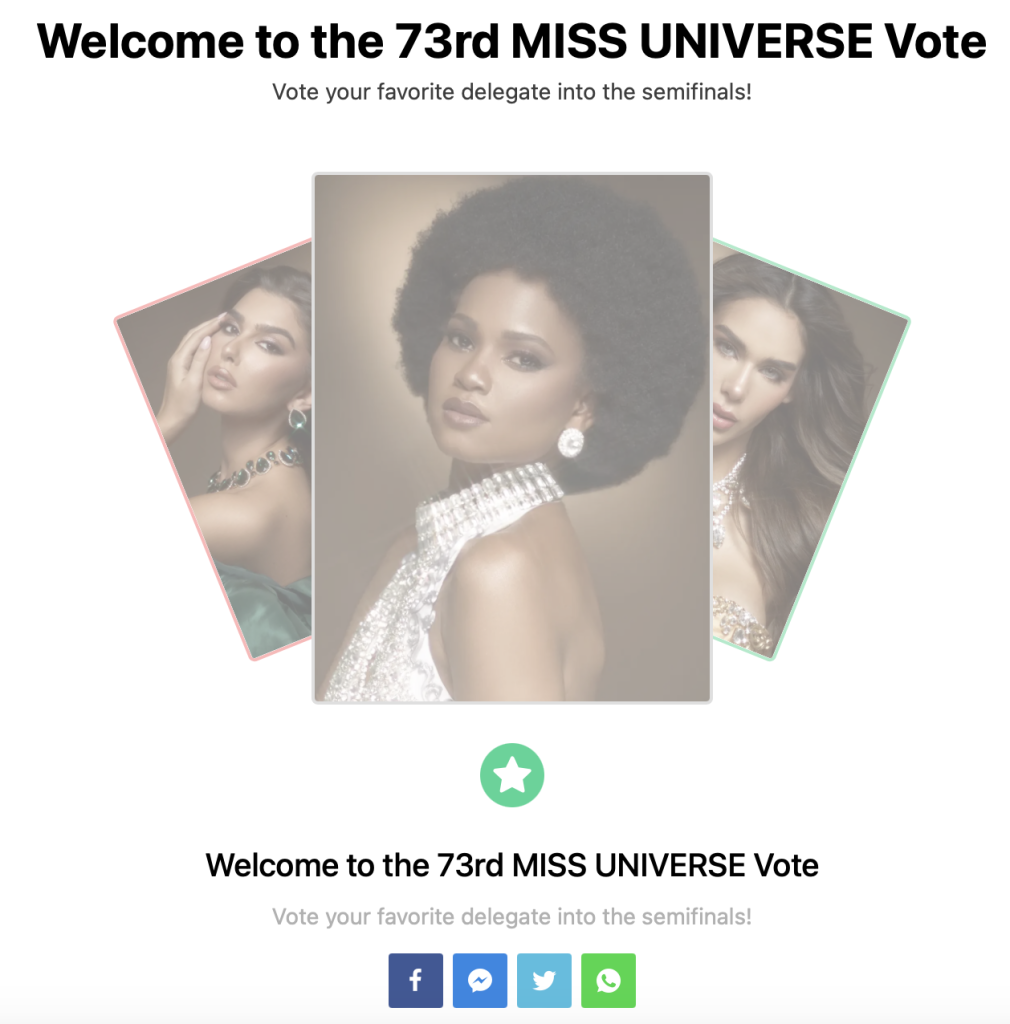
Task: Share the vote on Facebook
Action: pyautogui.click(x=416, y=980)
